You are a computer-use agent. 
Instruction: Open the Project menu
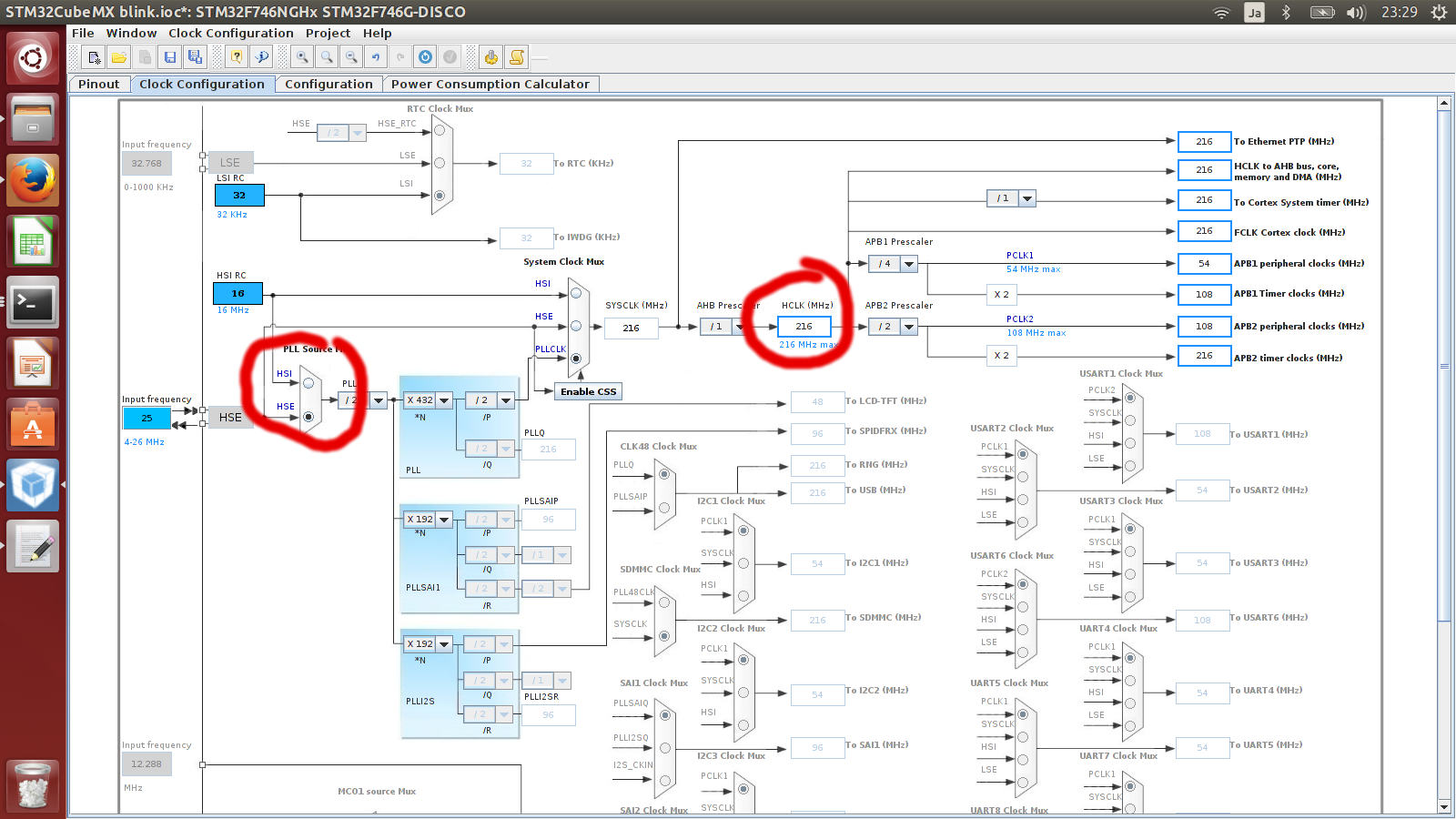point(328,33)
